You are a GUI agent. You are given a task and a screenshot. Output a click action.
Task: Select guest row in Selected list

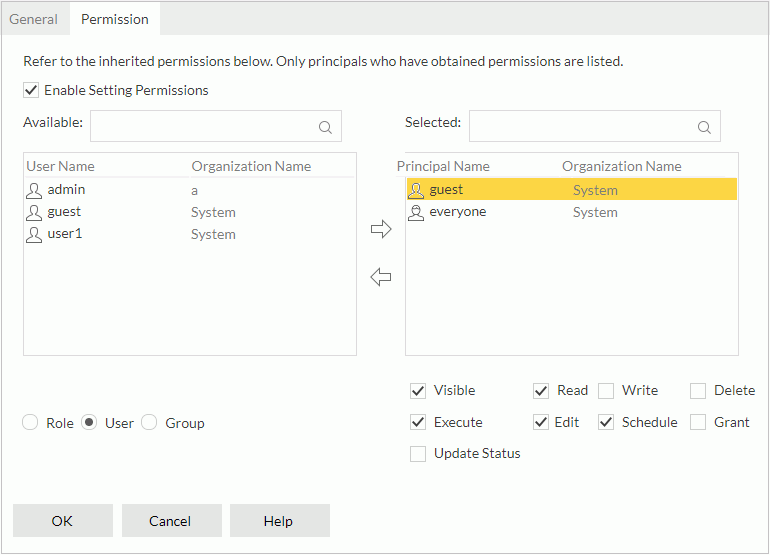(572, 190)
